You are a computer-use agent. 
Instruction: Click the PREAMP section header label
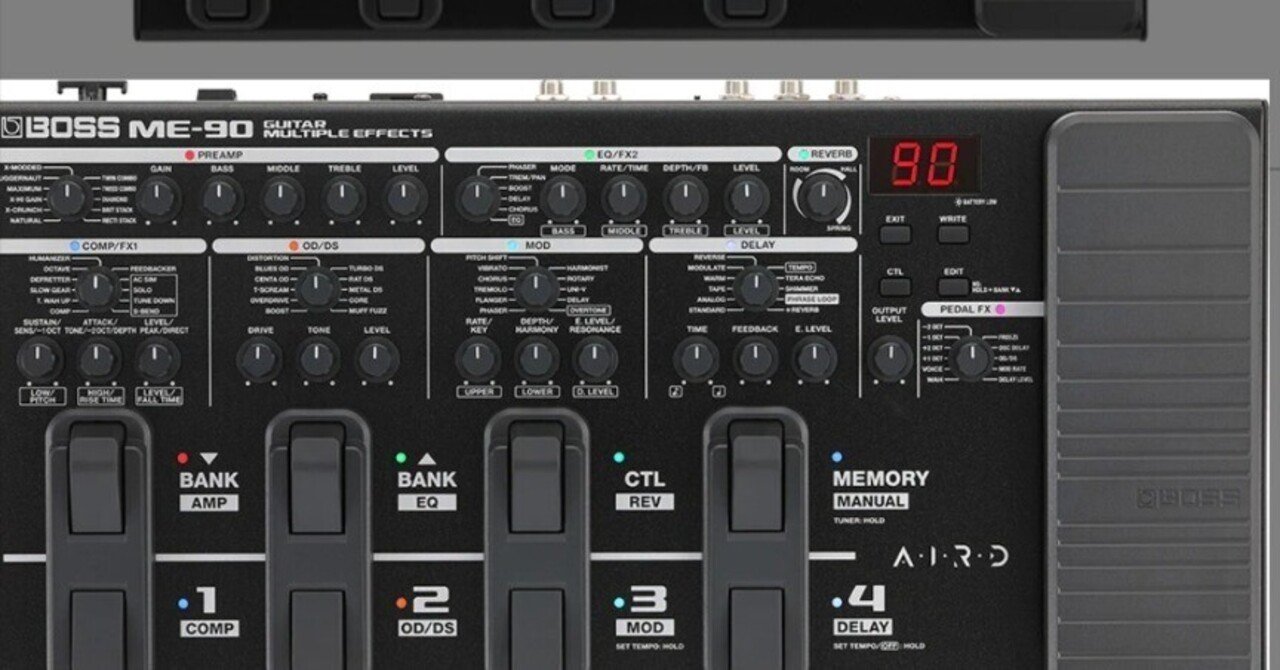[x=219, y=155]
